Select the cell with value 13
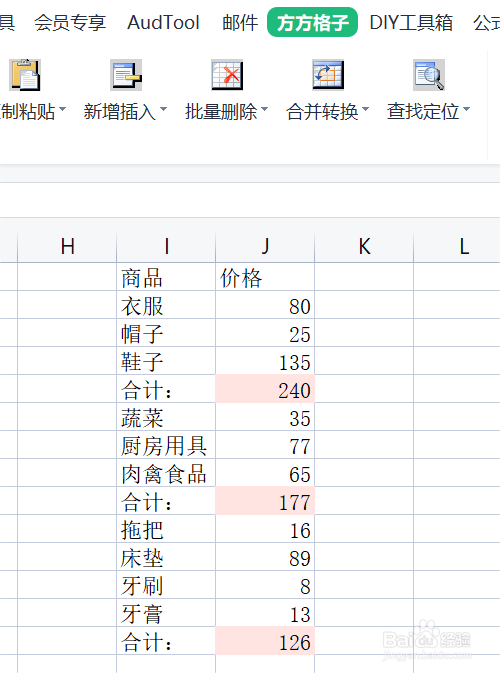This screenshot has width=500, height=673. click(265, 613)
